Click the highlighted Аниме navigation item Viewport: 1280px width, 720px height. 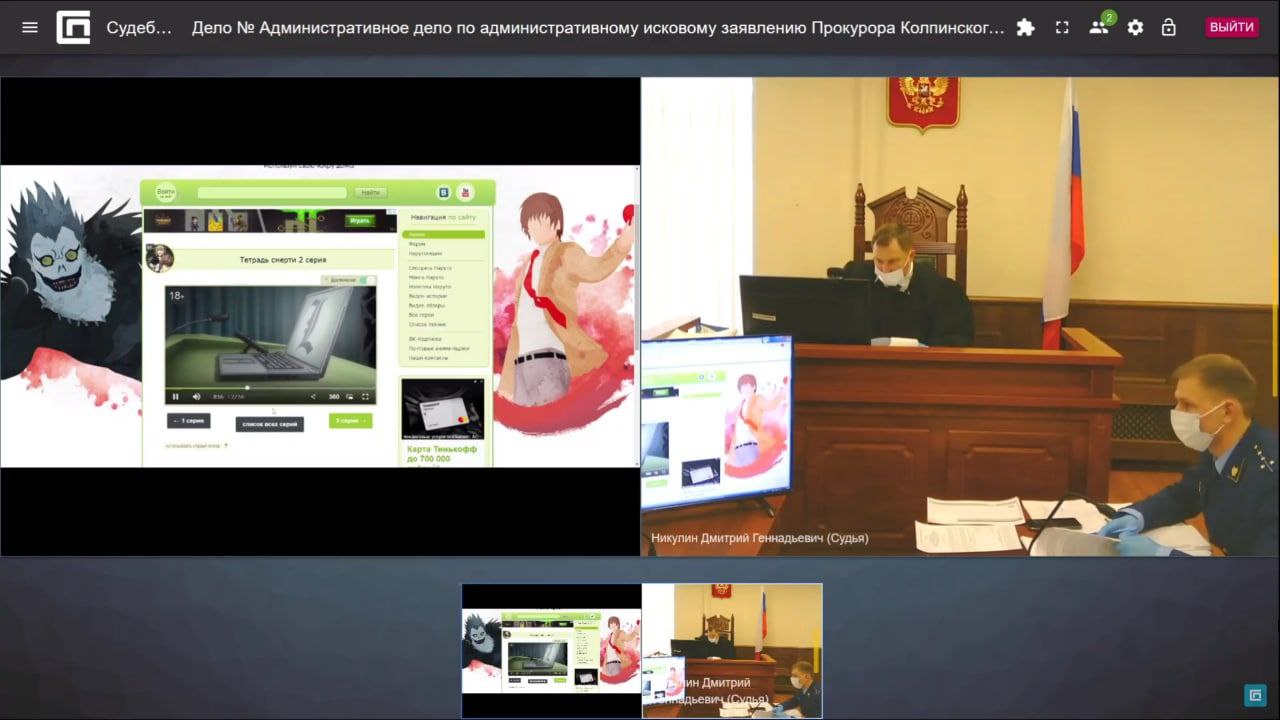click(444, 235)
